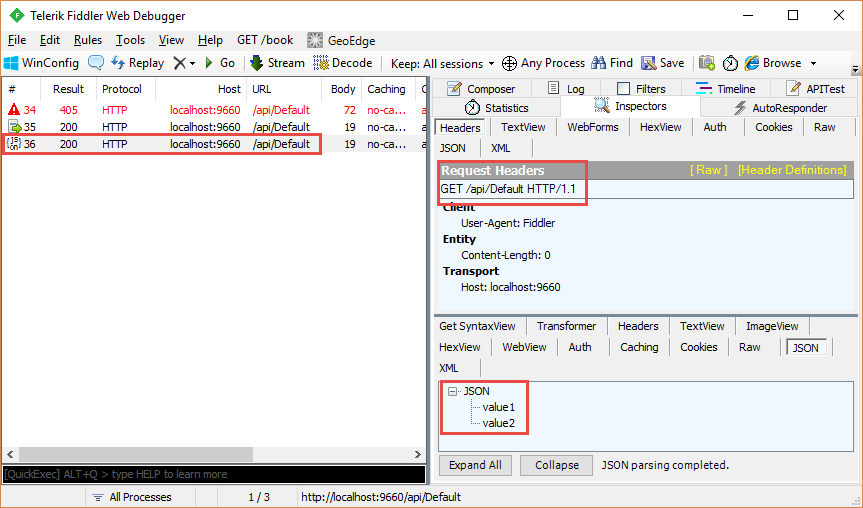863x508 pixels.
Task: Click the All Processes status bar filter
Action: pyautogui.click(x=133, y=497)
